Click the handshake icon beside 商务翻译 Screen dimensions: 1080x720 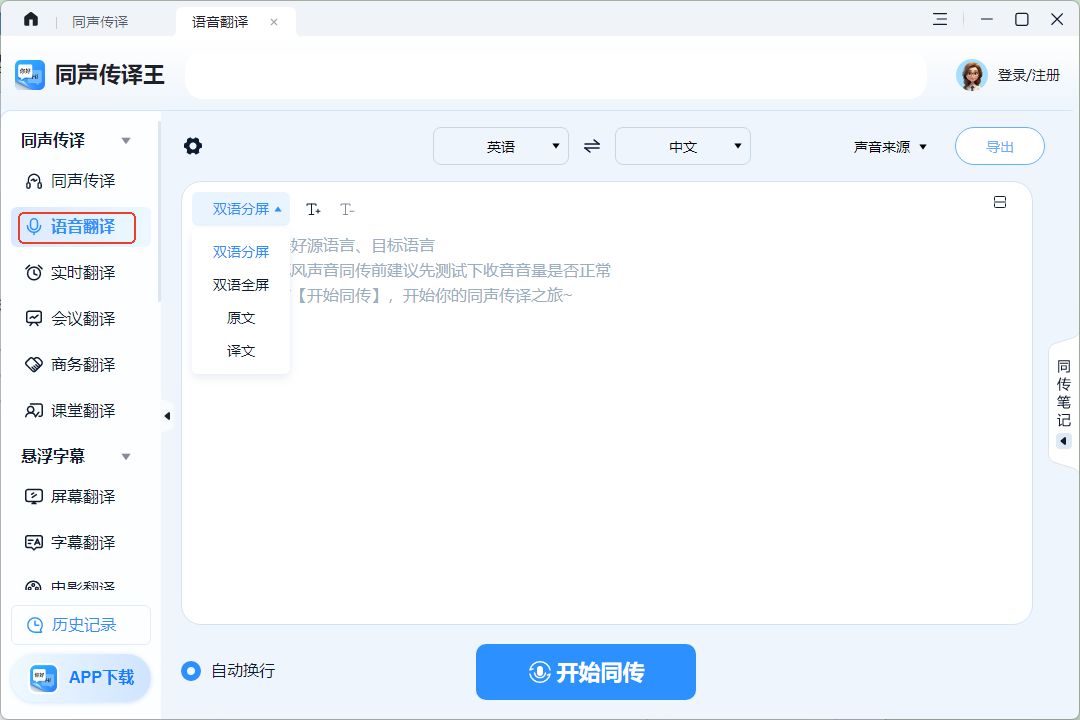click(34, 364)
